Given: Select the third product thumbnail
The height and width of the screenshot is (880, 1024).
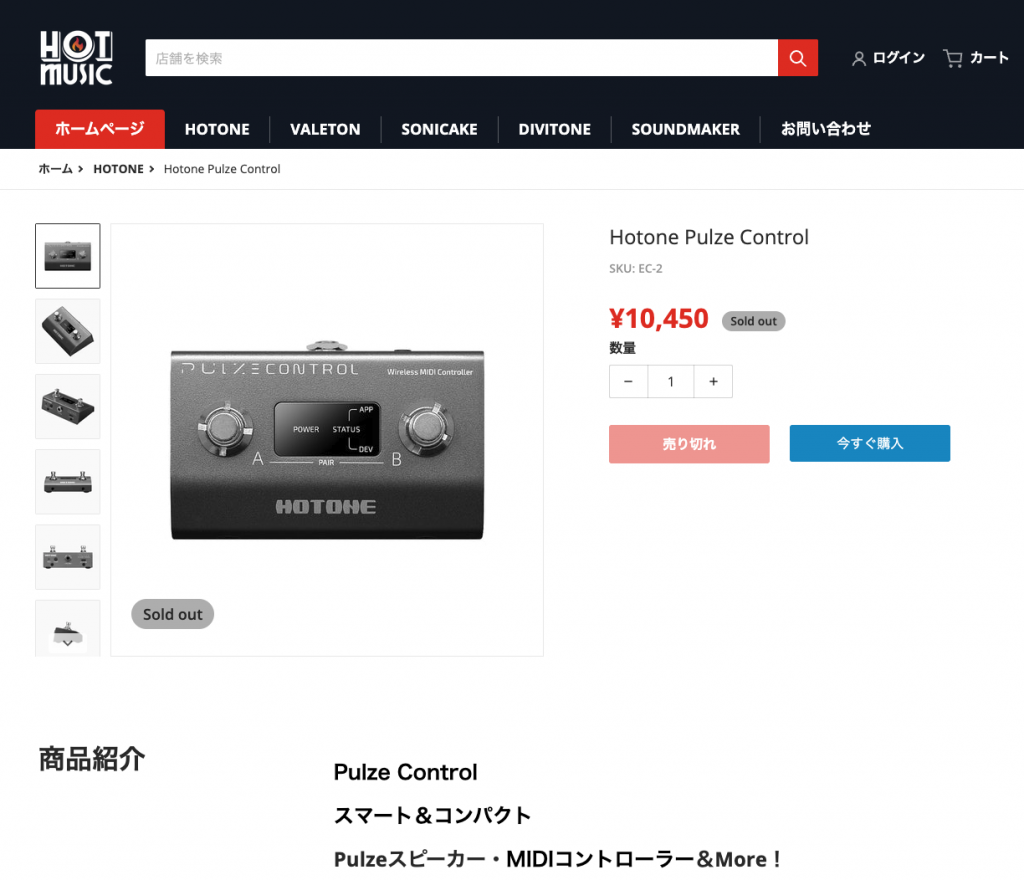Looking at the screenshot, I should pyautogui.click(x=68, y=406).
